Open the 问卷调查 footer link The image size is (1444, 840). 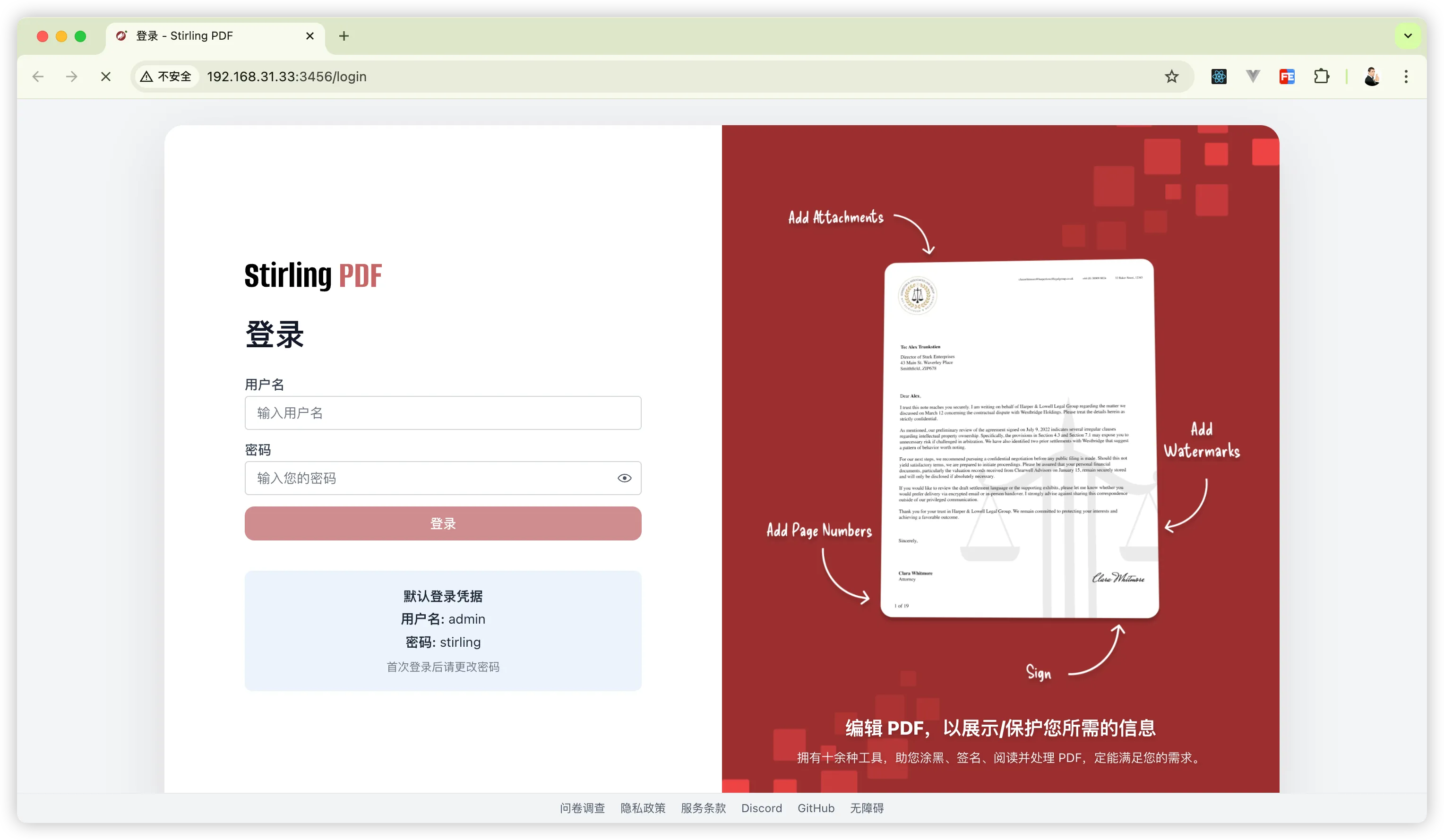pyautogui.click(x=582, y=808)
